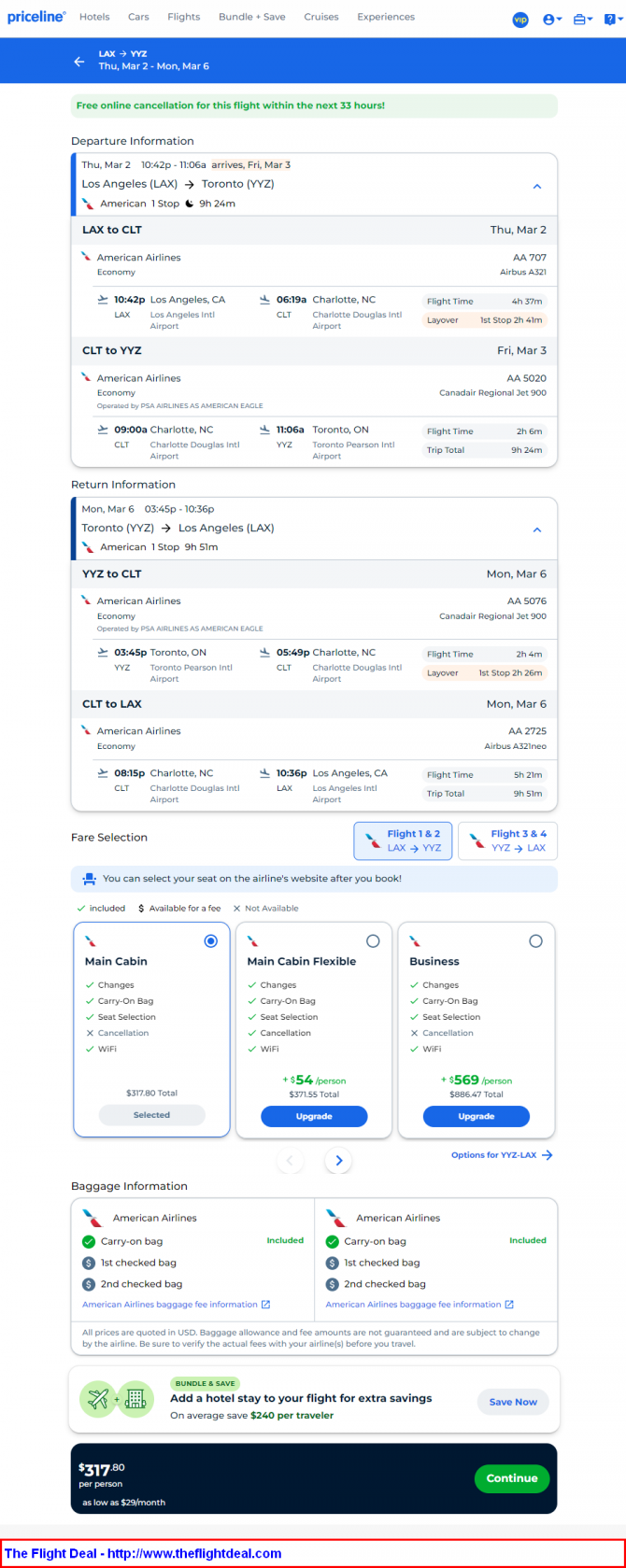
Task: Open the Flights tab
Action: 184,17
